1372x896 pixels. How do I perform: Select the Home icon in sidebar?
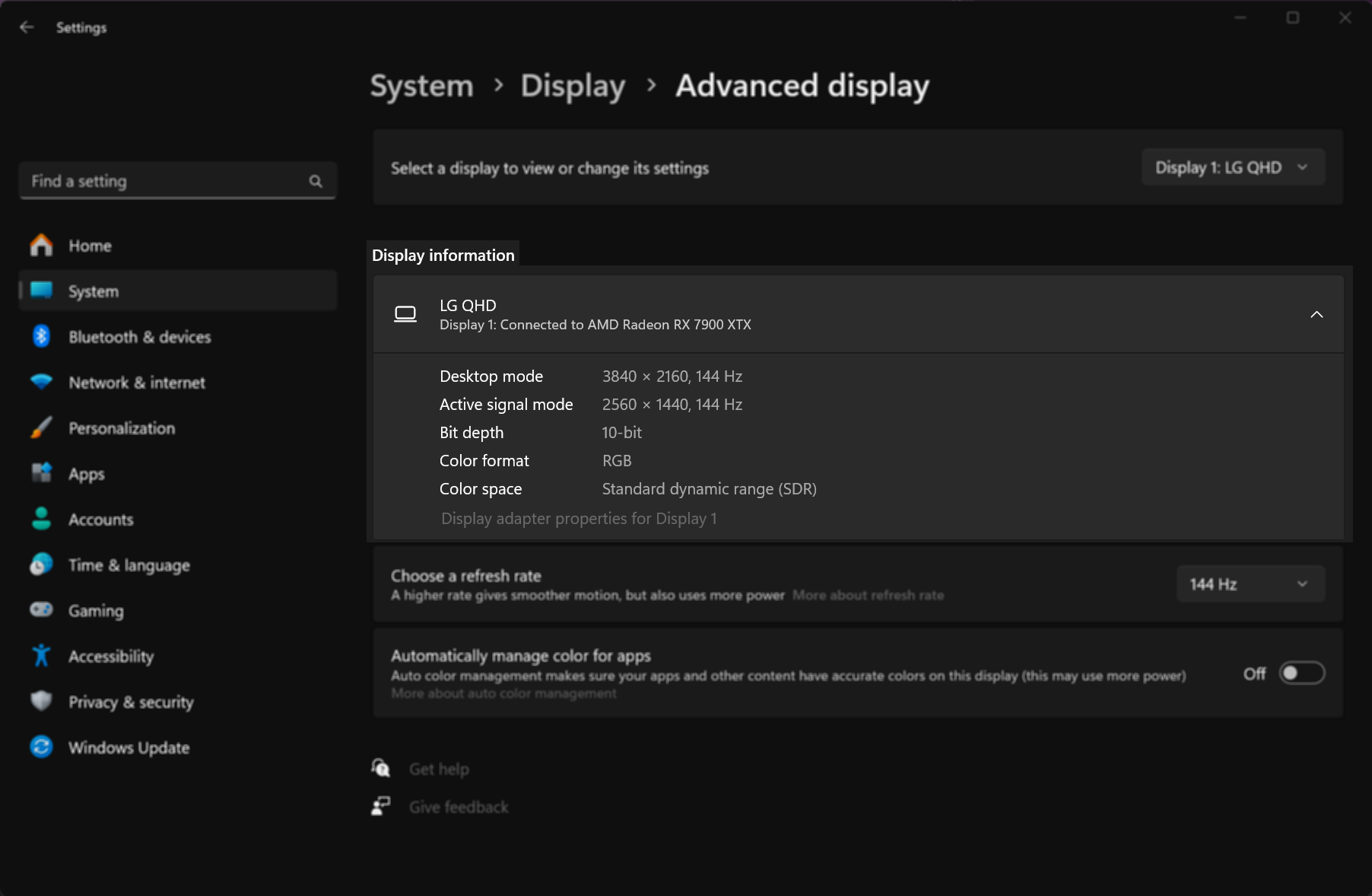tap(40, 245)
